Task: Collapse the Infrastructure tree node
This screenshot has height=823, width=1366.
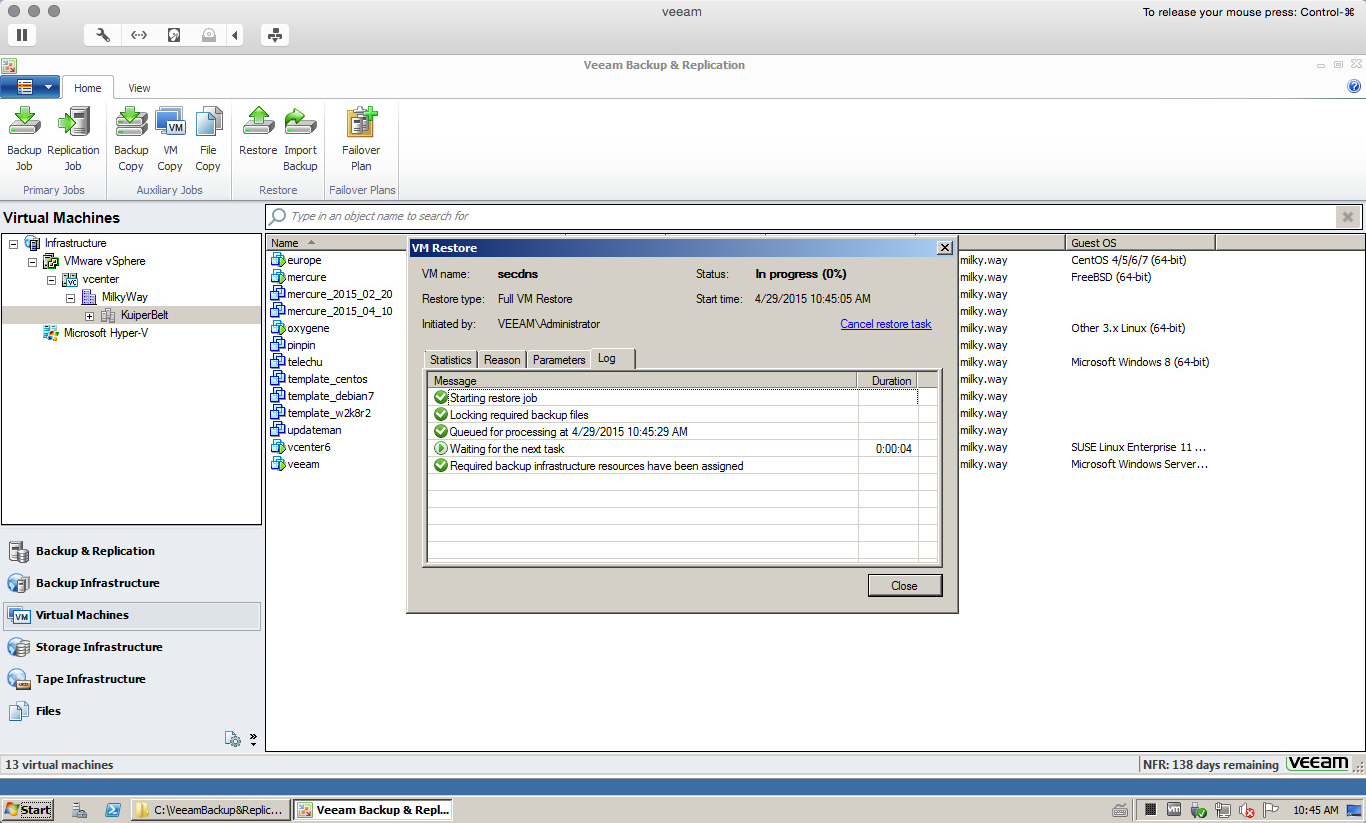Action: (x=13, y=243)
